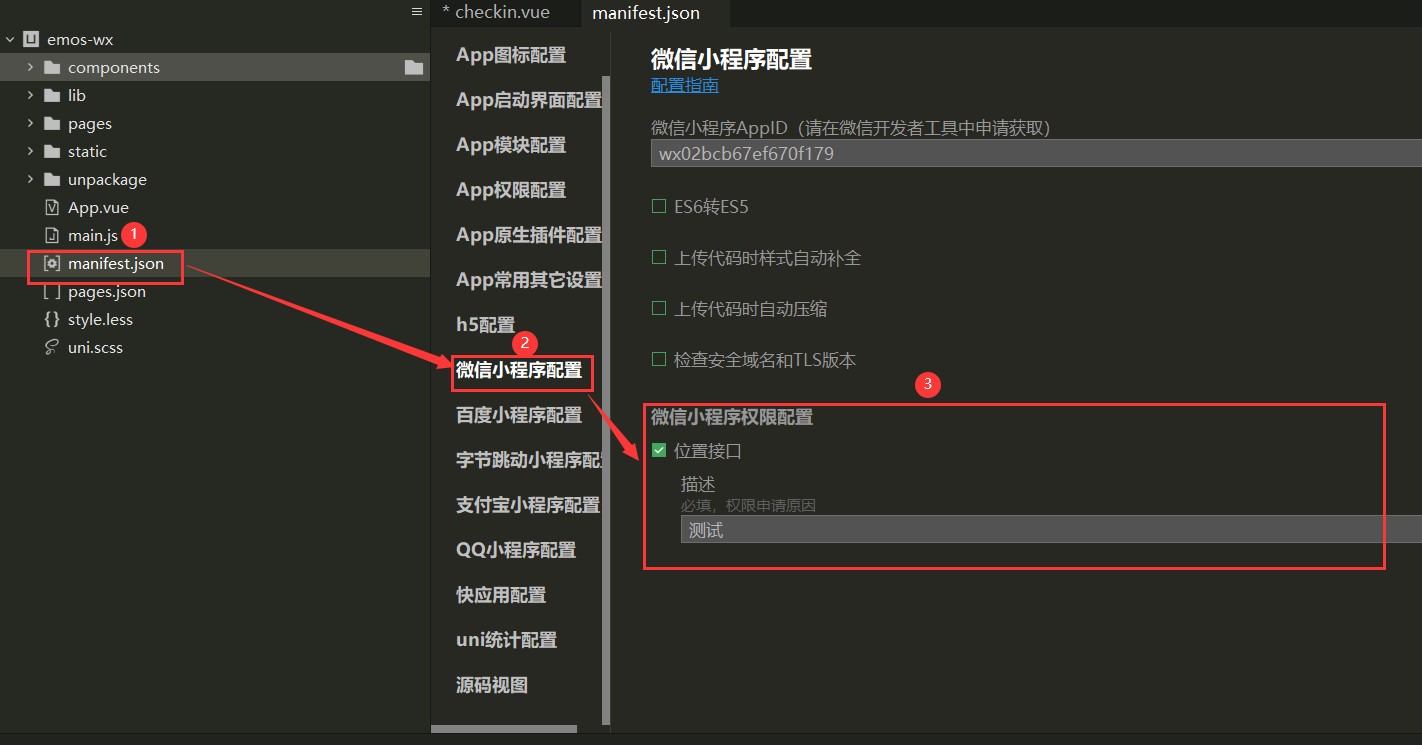The width and height of the screenshot is (1422, 745).
Task: Open App原生插件配置 section
Action: [x=529, y=235]
